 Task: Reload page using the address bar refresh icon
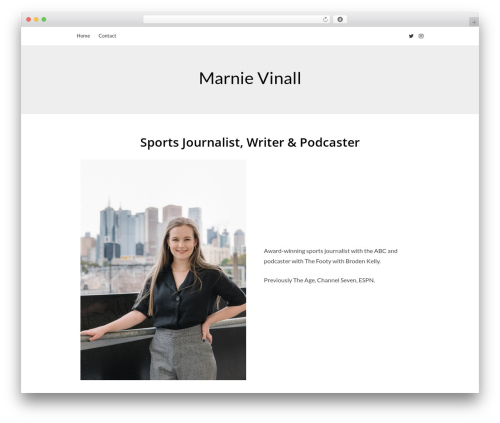point(325,20)
